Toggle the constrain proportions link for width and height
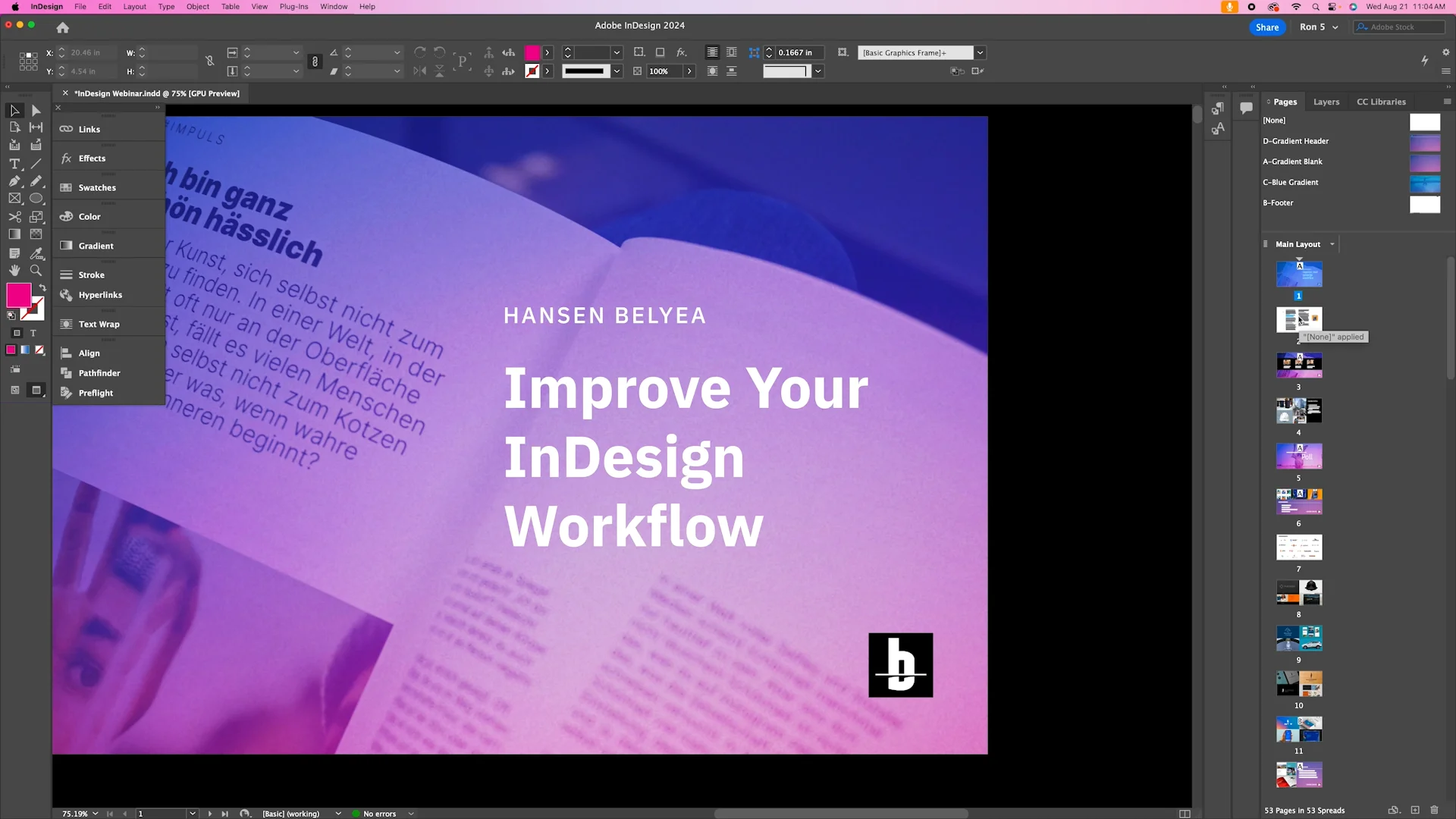Image resolution: width=1456 pixels, height=819 pixels. tap(210, 61)
